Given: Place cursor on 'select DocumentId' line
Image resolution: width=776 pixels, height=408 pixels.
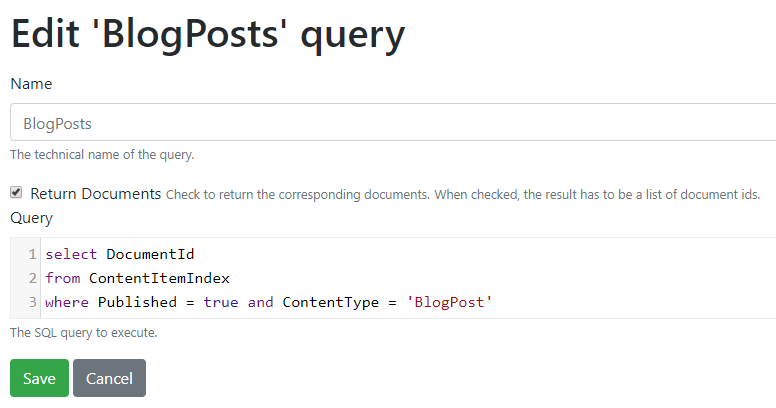Looking at the screenshot, I should (x=408, y=254).
